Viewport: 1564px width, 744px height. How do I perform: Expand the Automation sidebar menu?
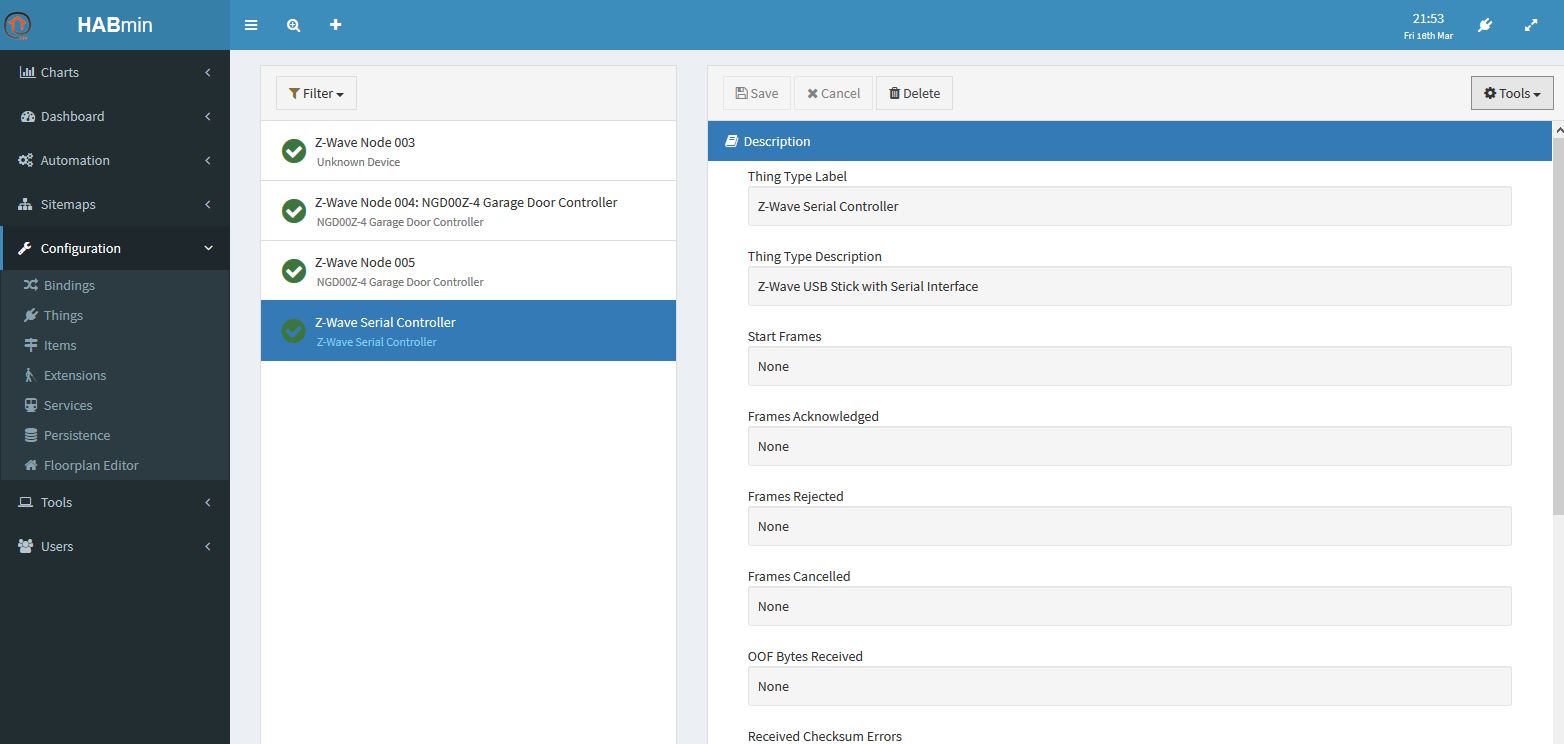click(115, 160)
